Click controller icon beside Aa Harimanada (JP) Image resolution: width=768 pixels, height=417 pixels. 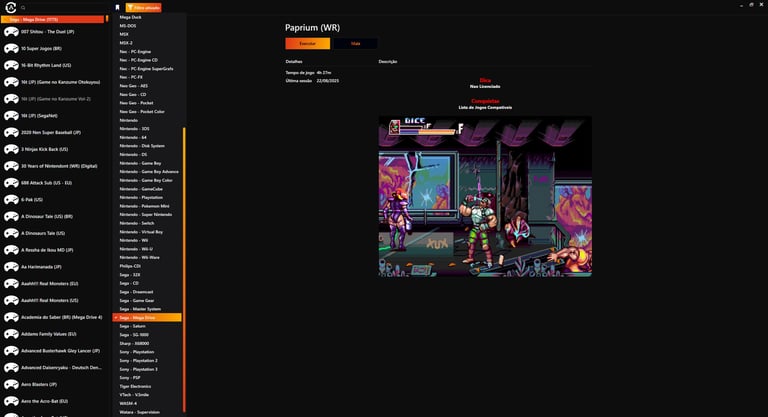[x=11, y=267]
